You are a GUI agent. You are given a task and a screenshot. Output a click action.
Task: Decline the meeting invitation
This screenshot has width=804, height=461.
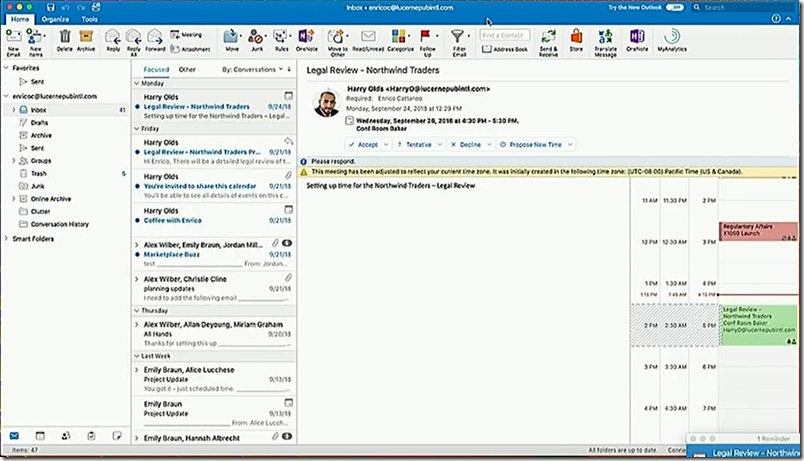(466, 145)
